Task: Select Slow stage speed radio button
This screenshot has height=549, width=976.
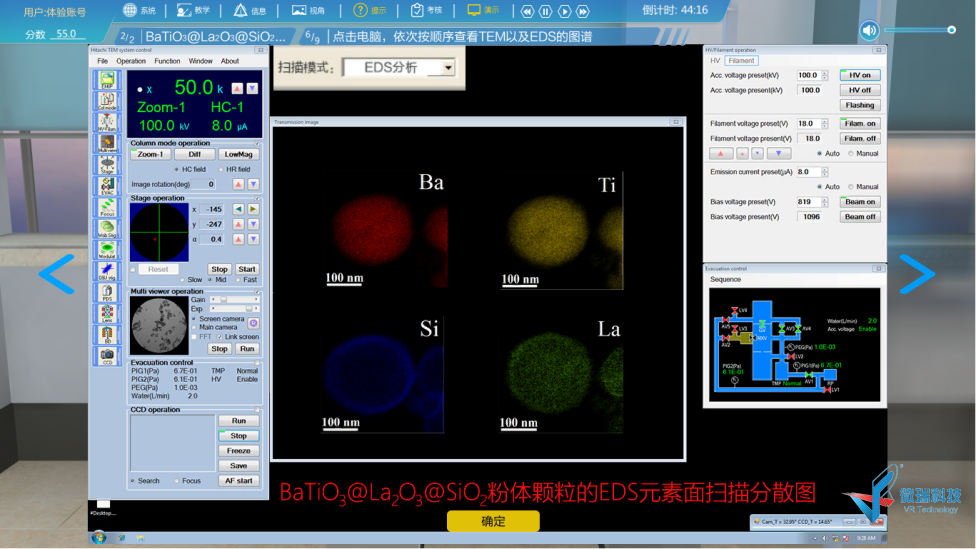Action: (183, 280)
